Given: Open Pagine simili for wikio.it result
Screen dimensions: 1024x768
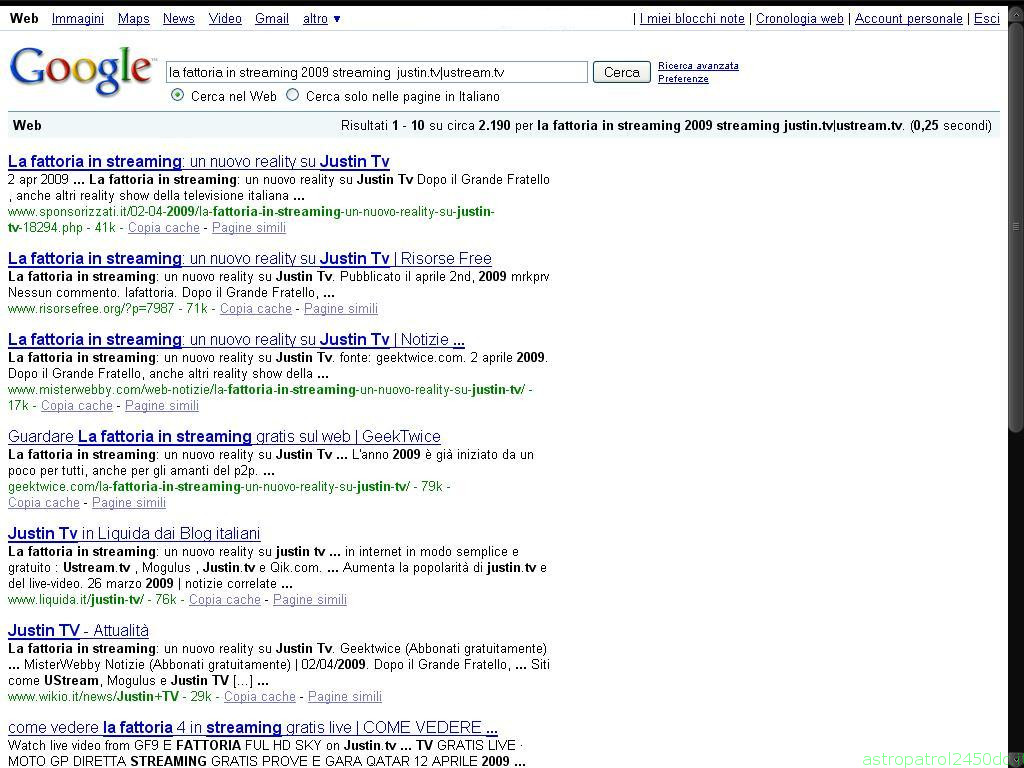Looking at the screenshot, I should click(345, 697).
